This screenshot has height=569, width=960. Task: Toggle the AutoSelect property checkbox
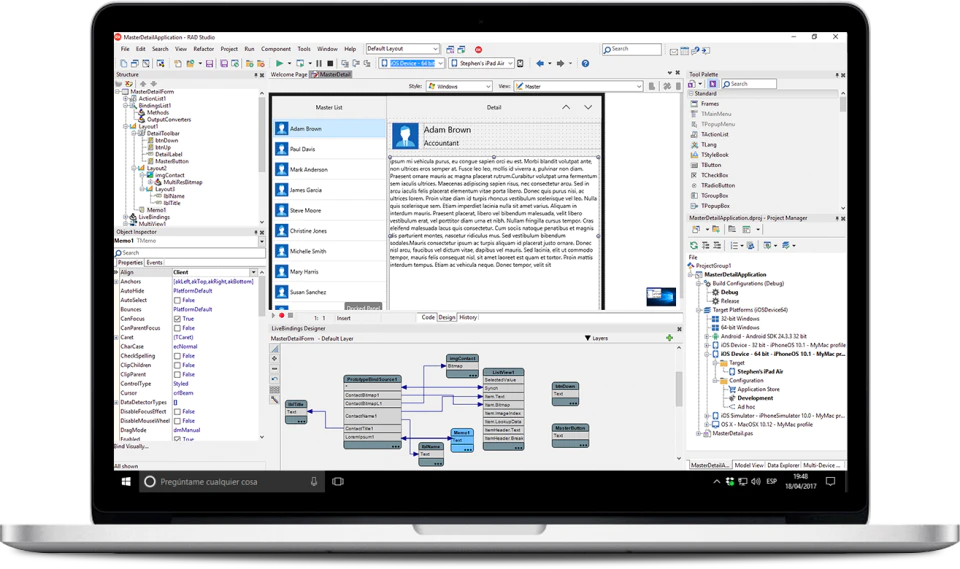(x=177, y=300)
